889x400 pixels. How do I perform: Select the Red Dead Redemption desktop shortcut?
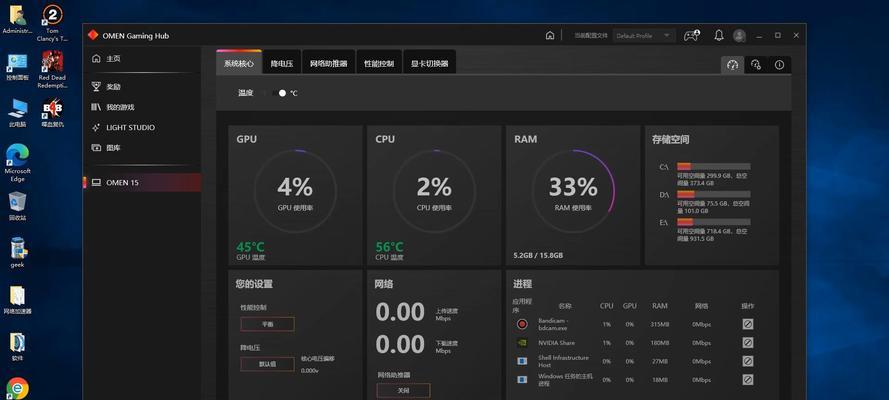pyautogui.click(x=52, y=70)
